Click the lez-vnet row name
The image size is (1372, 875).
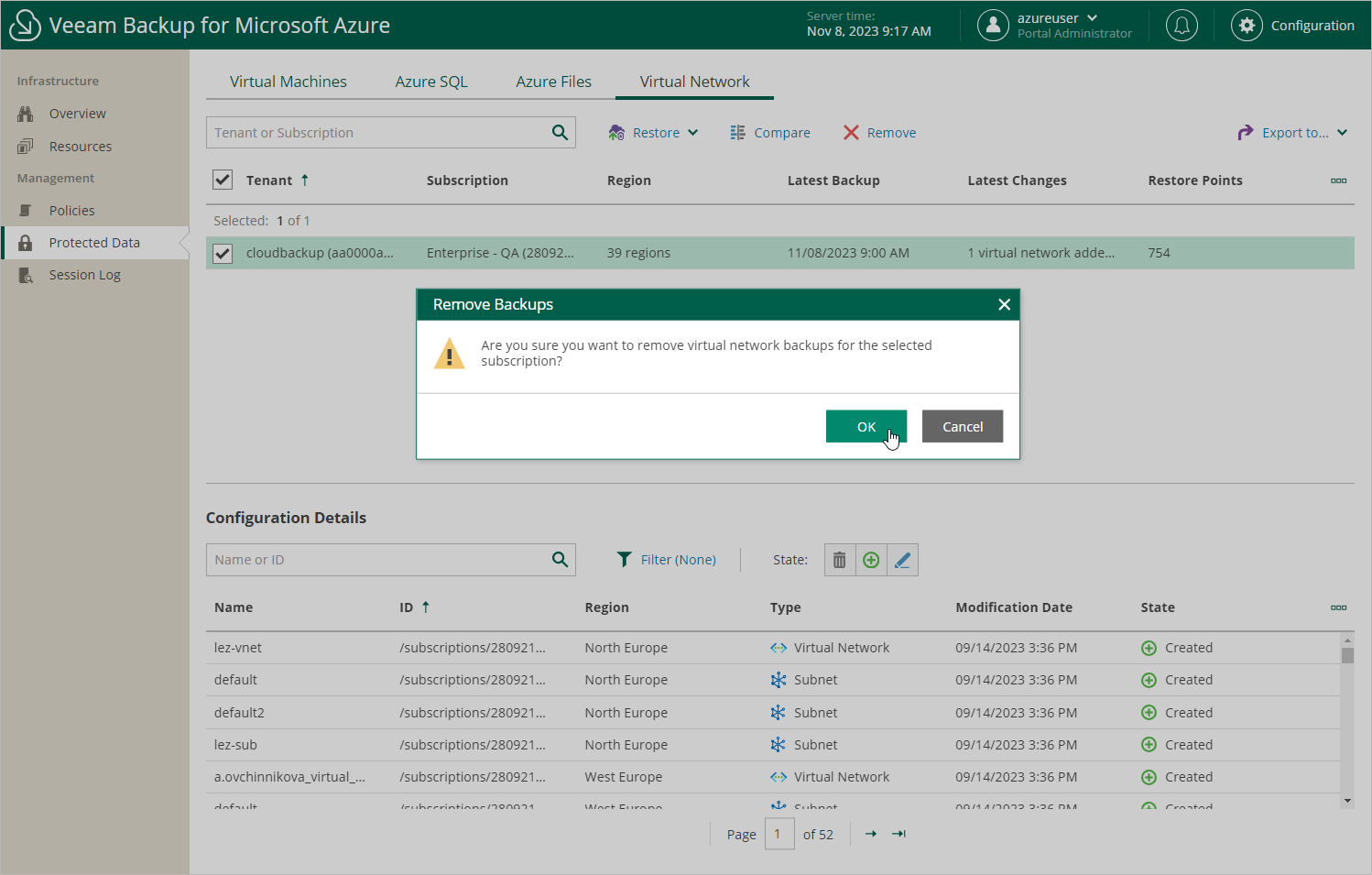point(238,648)
